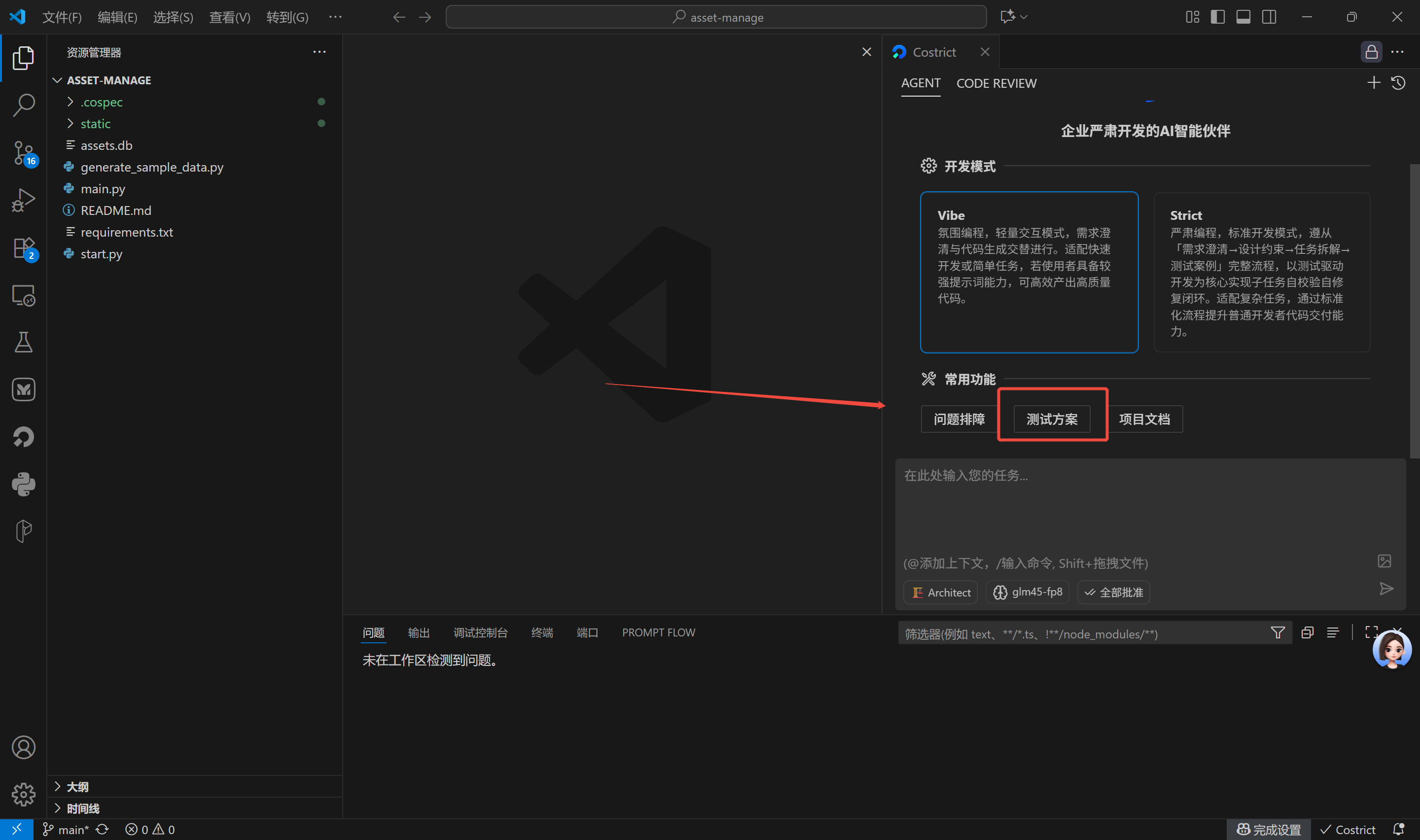This screenshot has width=1420, height=840.
Task: Open the Testing flask icon view
Action: (x=23, y=343)
